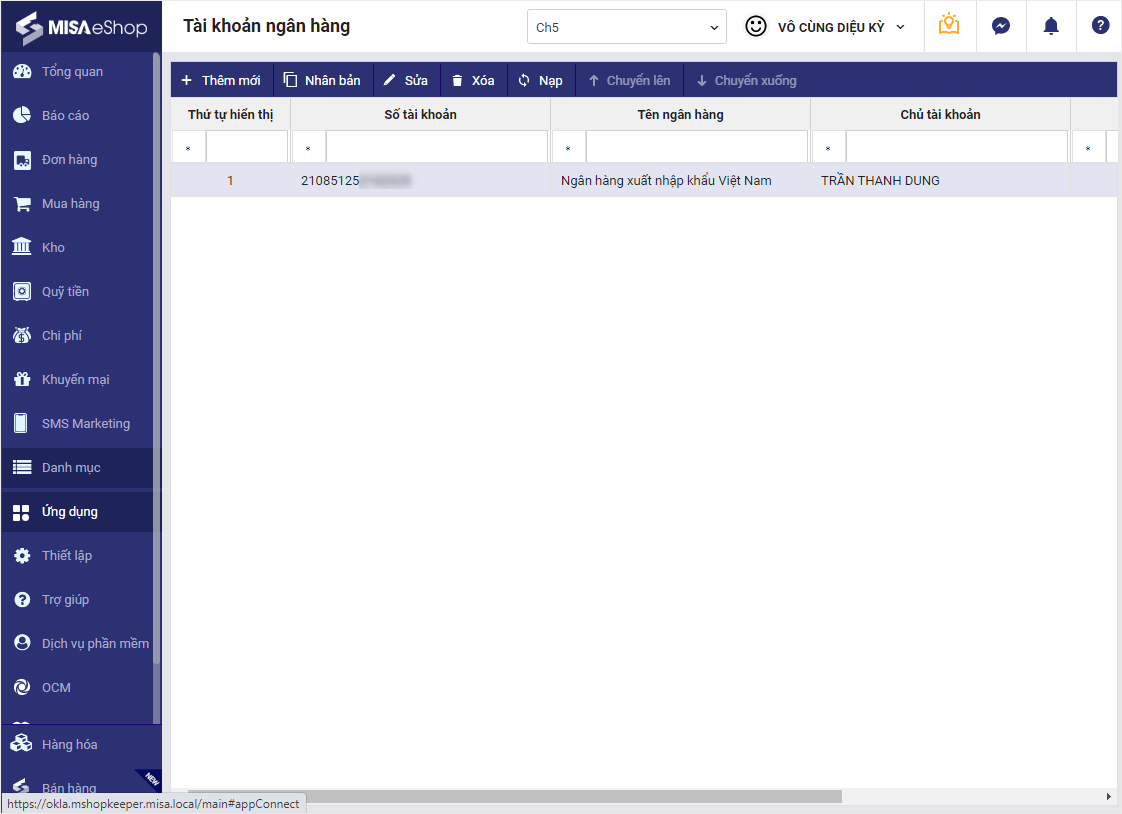
Task: Open filter operator for Tên ngân hàng
Action: (x=568, y=148)
